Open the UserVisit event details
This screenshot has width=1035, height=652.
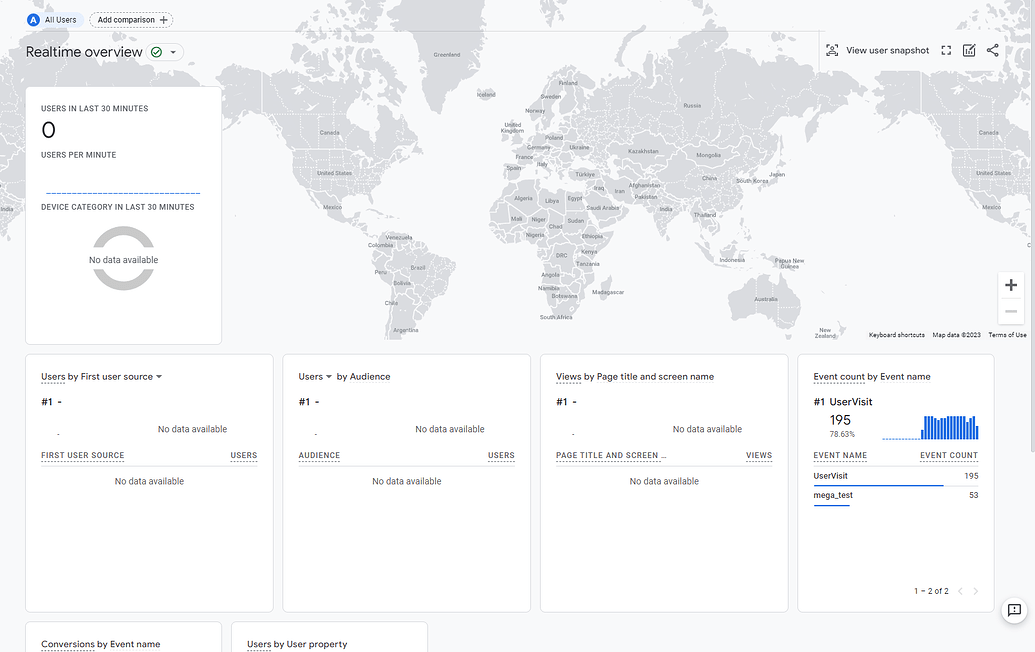point(832,475)
